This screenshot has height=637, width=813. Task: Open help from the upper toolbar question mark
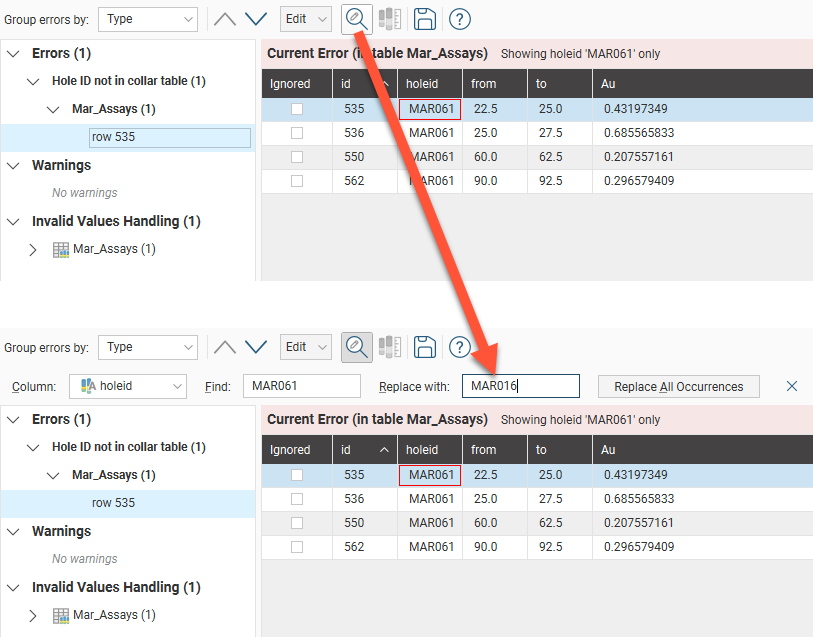click(x=459, y=19)
